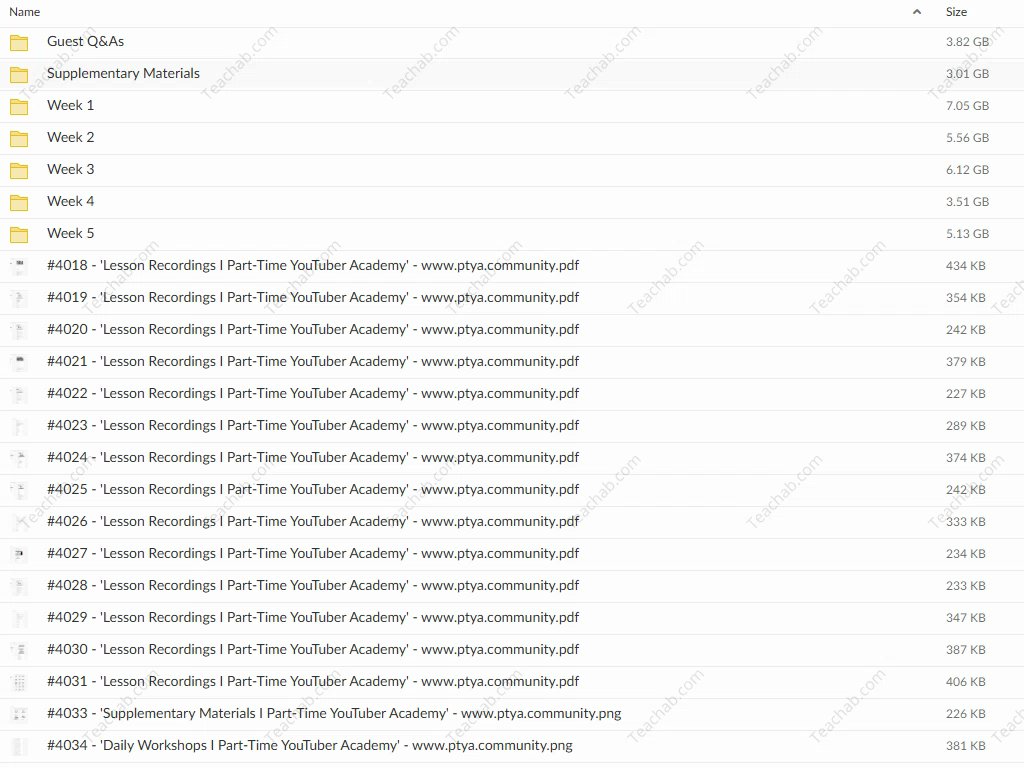1024x768 pixels.
Task: Click the Week 2 folder icon
Action: coord(19,139)
